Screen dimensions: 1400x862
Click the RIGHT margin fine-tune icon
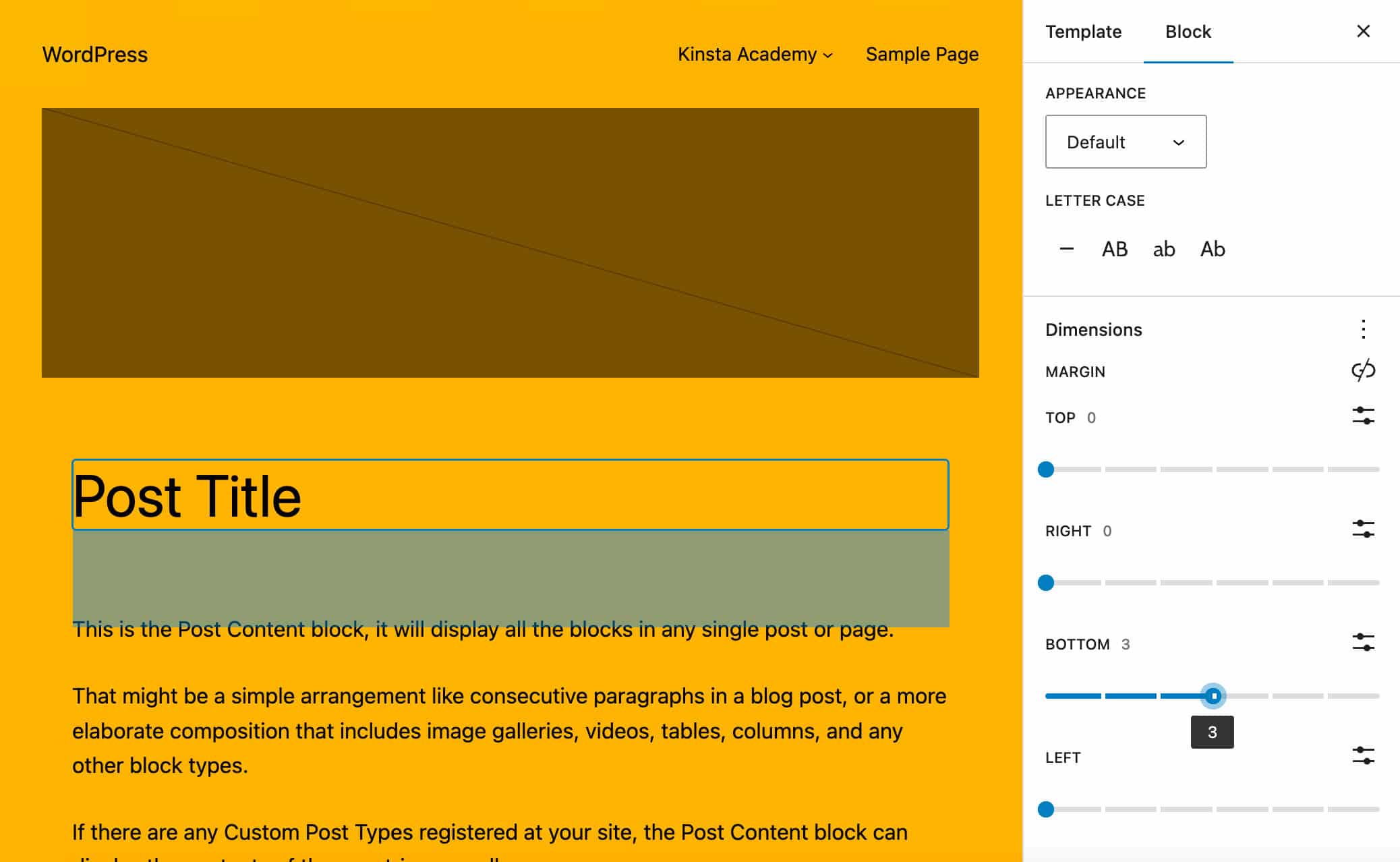tap(1362, 530)
